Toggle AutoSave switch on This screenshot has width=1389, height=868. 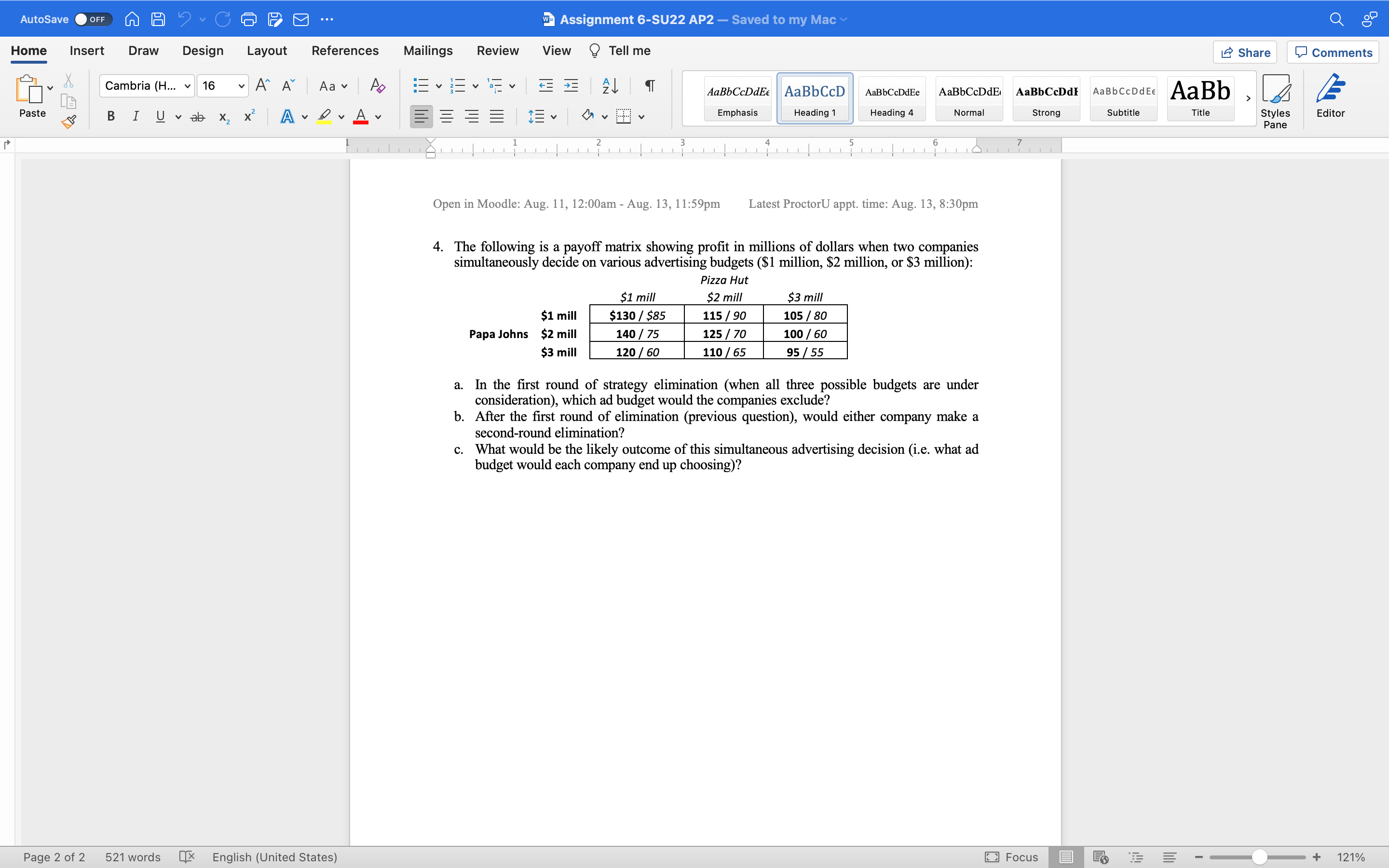click(93, 19)
